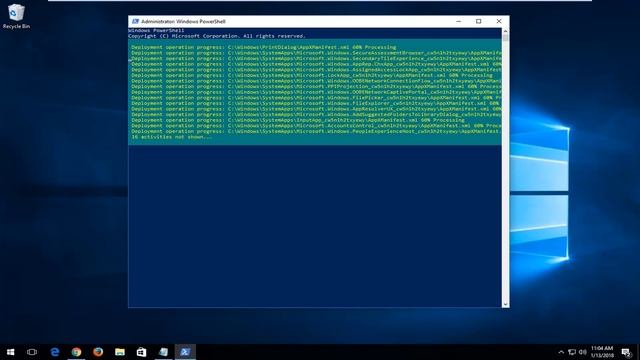Click the PeopleExperienceHost progress line
Screen dimensions: 640x360
[316, 131]
